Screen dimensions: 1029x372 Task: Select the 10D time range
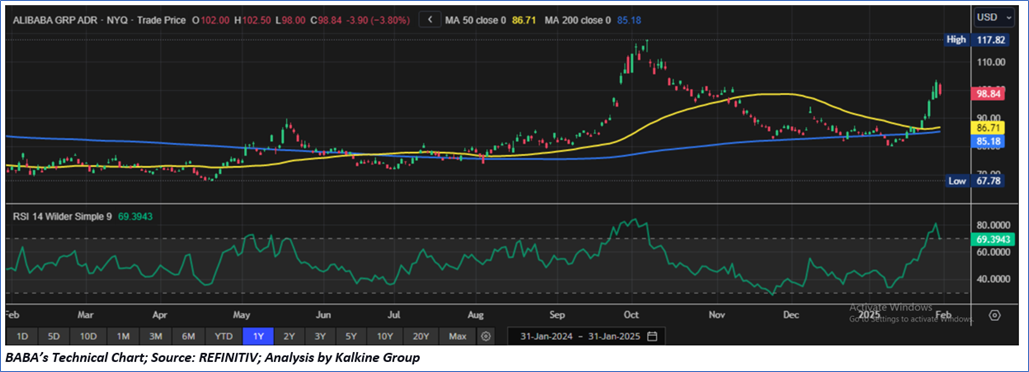point(88,336)
